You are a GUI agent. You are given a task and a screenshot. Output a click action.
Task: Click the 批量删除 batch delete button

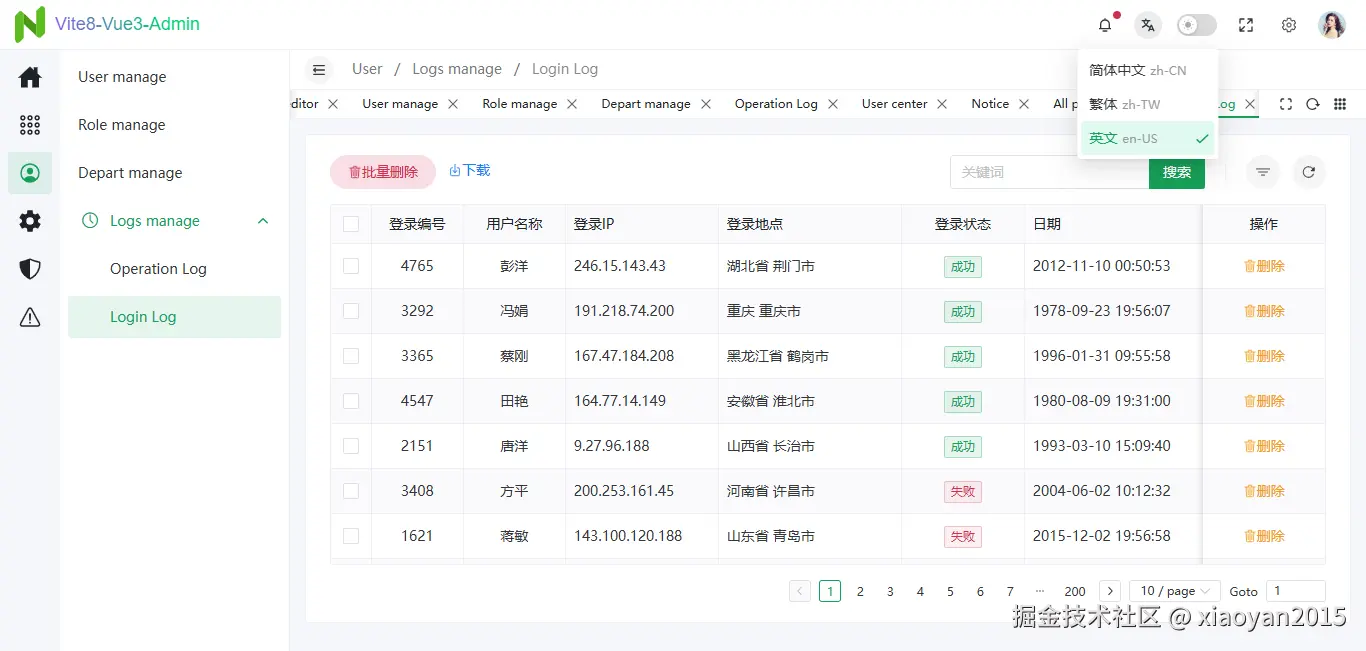click(x=383, y=172)
